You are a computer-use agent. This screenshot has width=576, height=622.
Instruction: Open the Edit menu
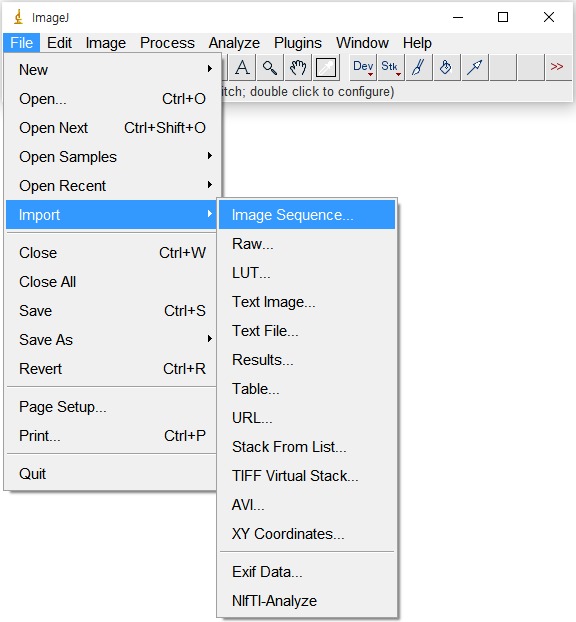pos(60,43)
